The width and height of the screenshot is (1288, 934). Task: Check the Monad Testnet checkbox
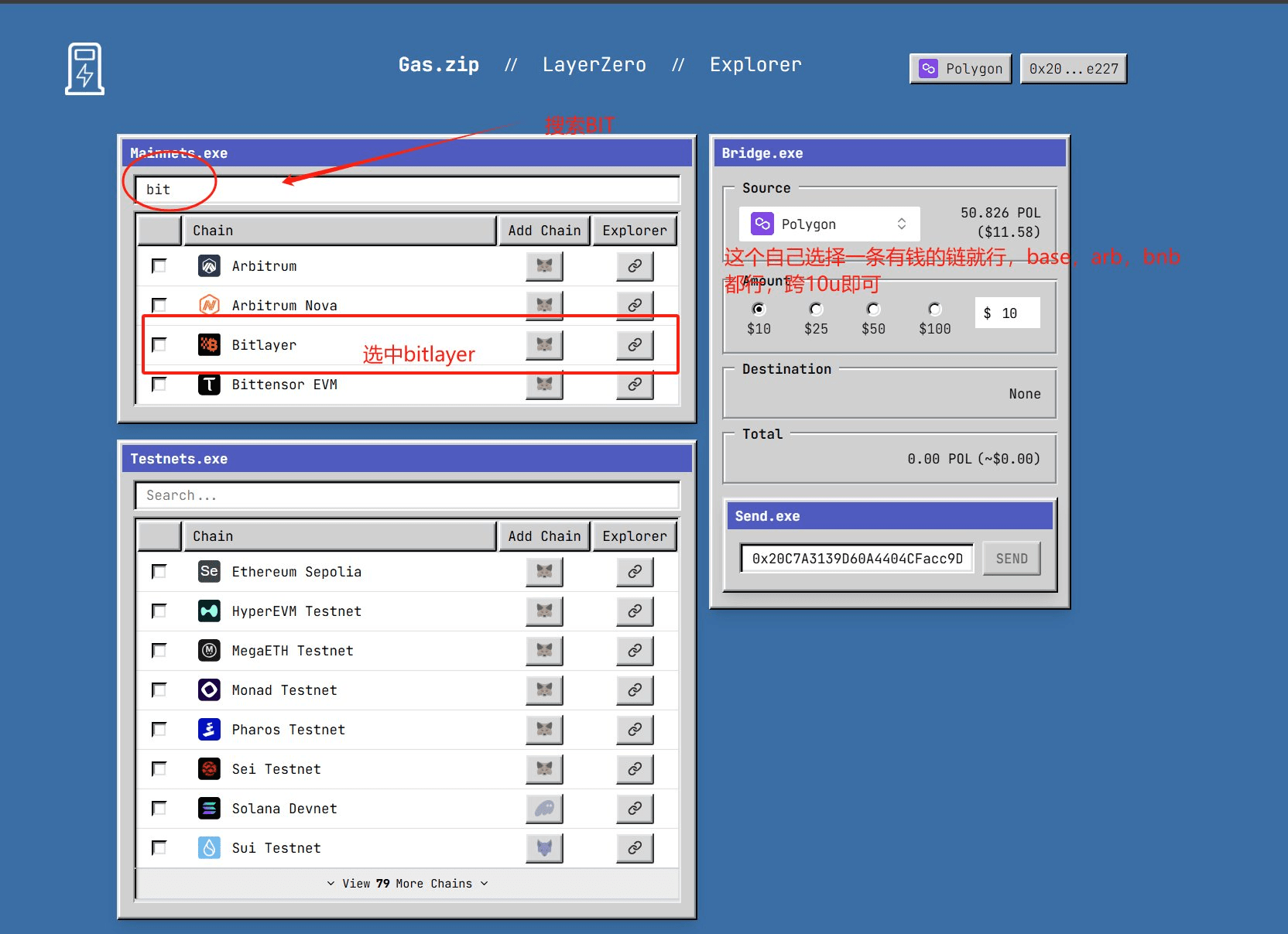pos(159,690)
